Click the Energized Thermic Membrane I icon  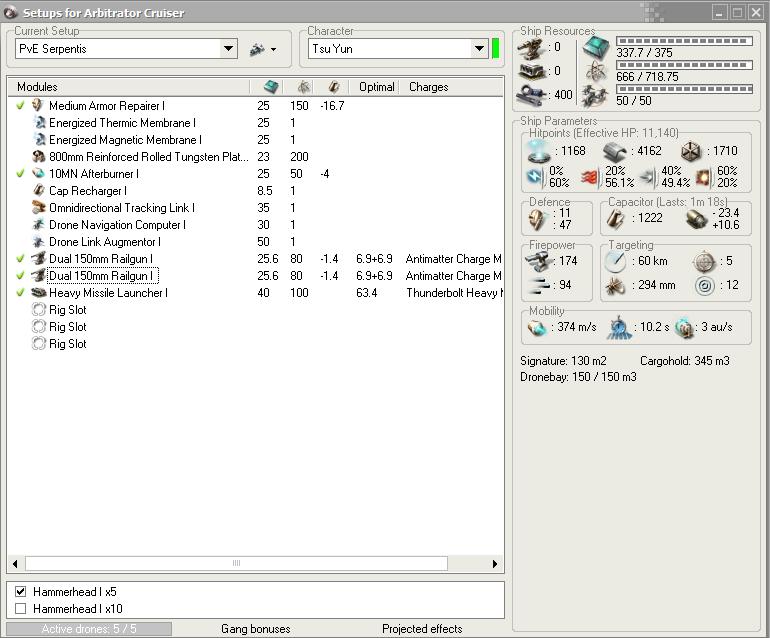click(x=39, y=123)
